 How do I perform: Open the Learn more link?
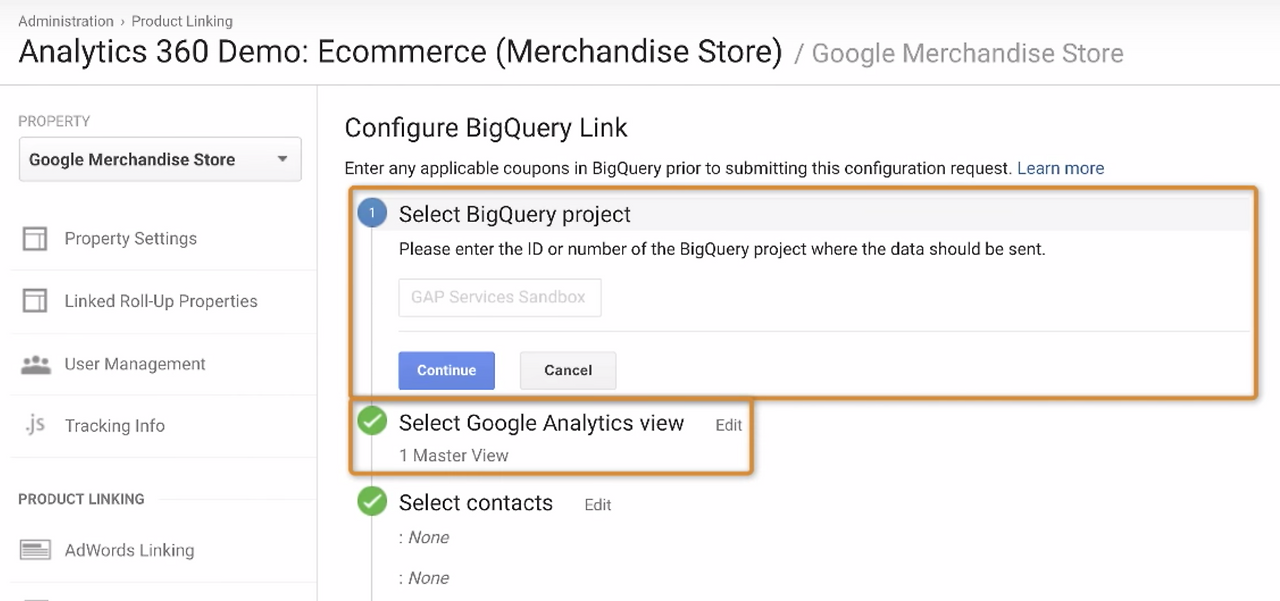[1060, 168]
